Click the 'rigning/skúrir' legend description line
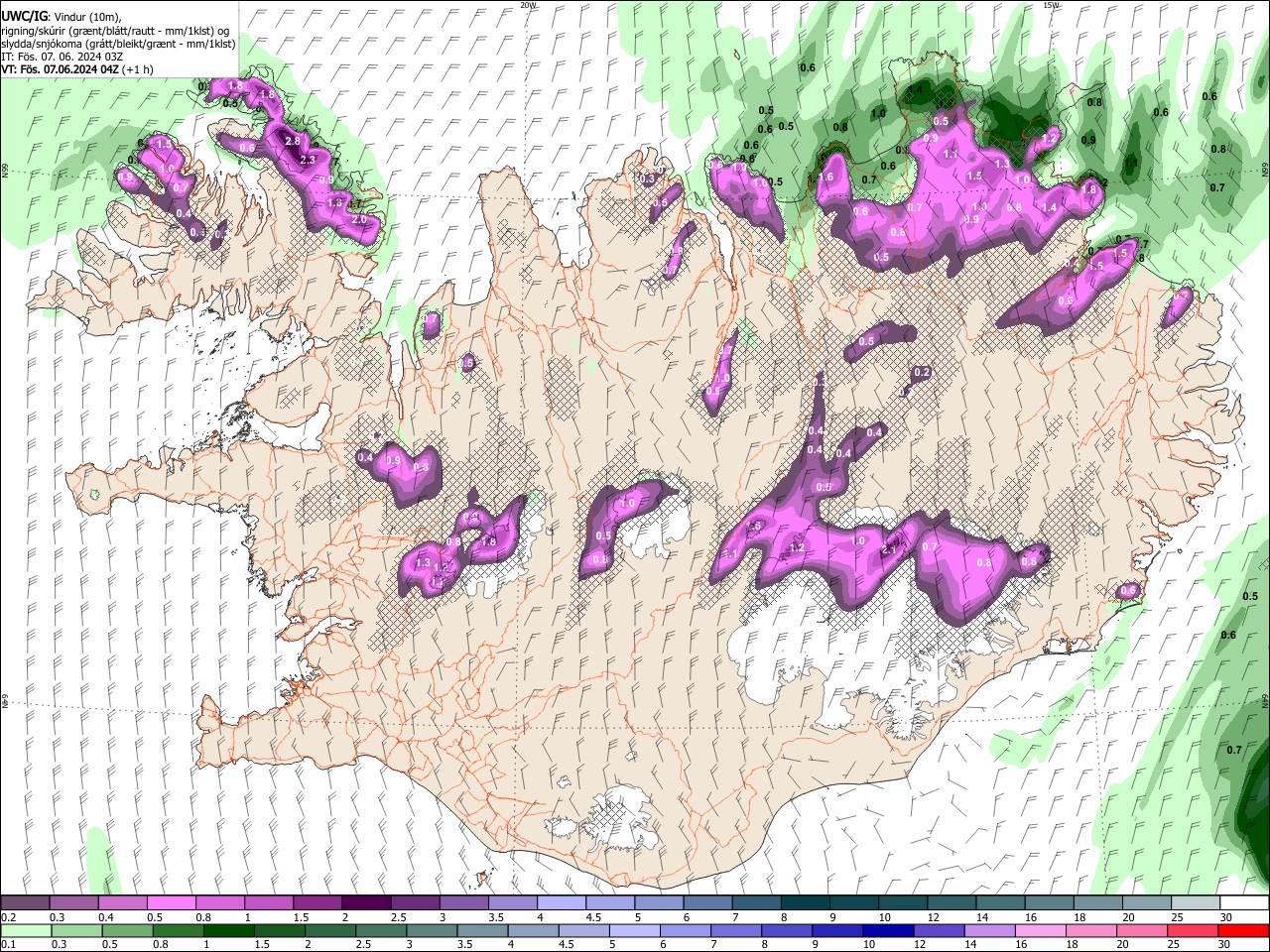 114,31
